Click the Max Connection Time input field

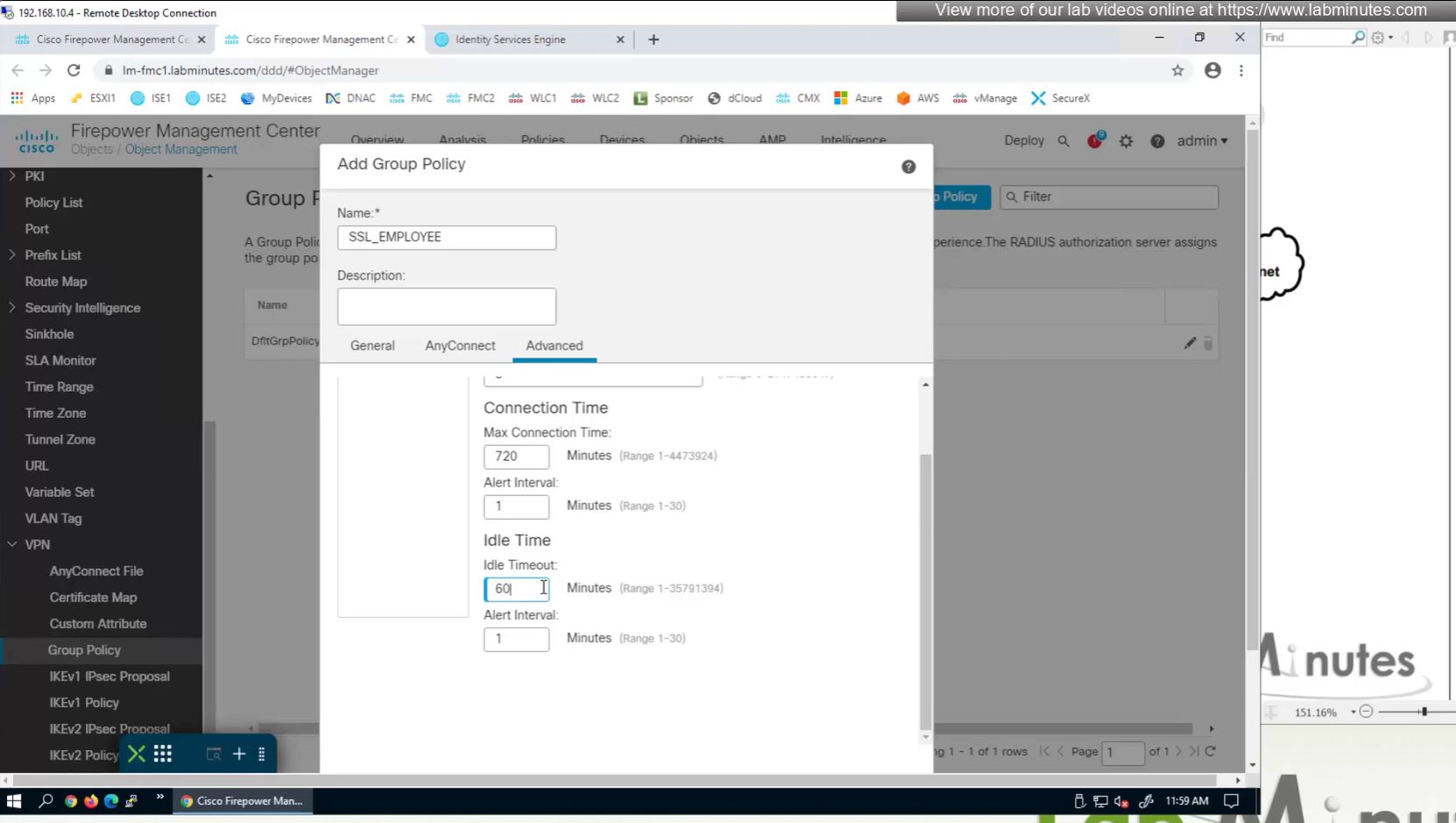(x=516, y=457)
